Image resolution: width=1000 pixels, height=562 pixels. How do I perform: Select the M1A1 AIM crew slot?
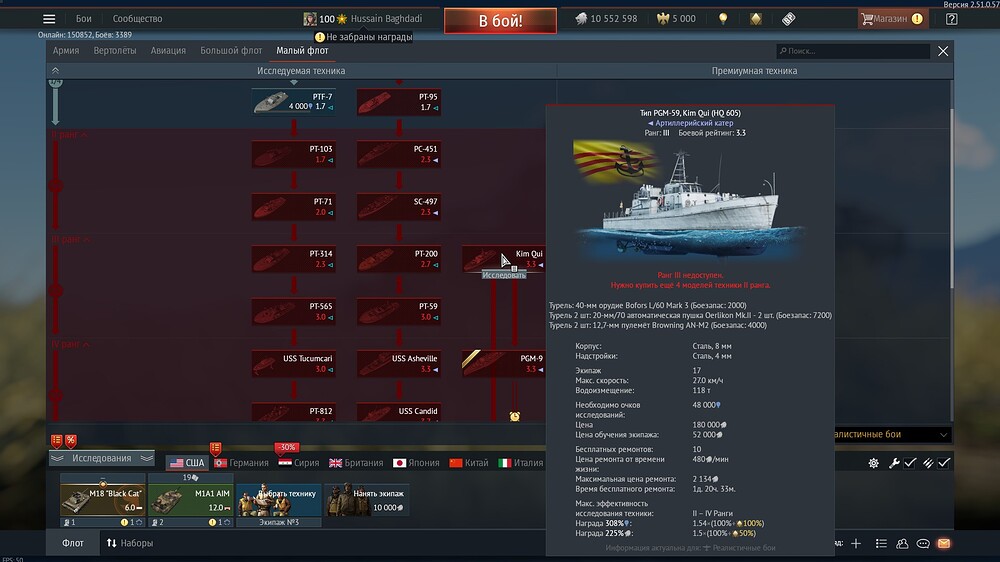coord(191,499)
